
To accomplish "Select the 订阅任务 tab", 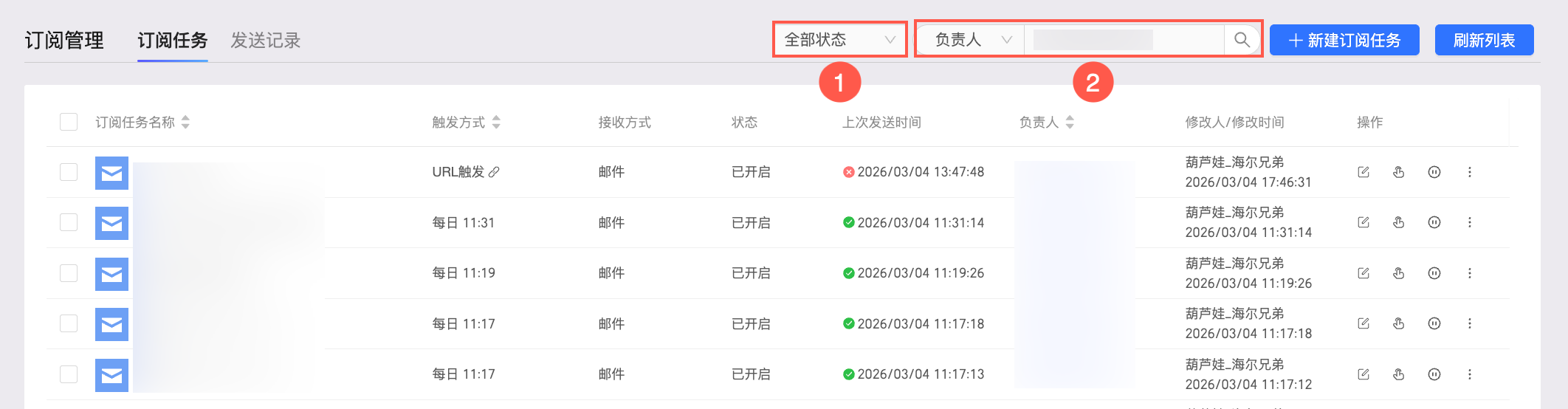I will point(173,41).
